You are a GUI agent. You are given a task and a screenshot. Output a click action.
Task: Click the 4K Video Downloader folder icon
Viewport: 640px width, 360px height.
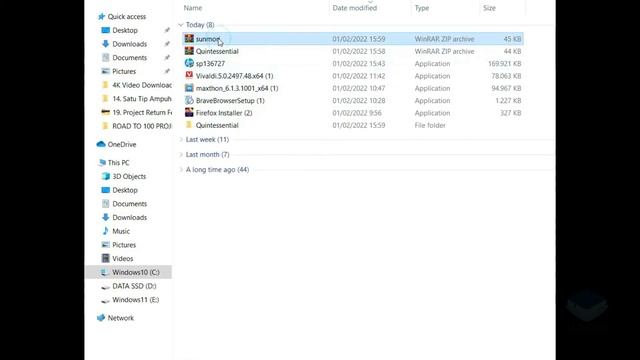pos(105,85)
